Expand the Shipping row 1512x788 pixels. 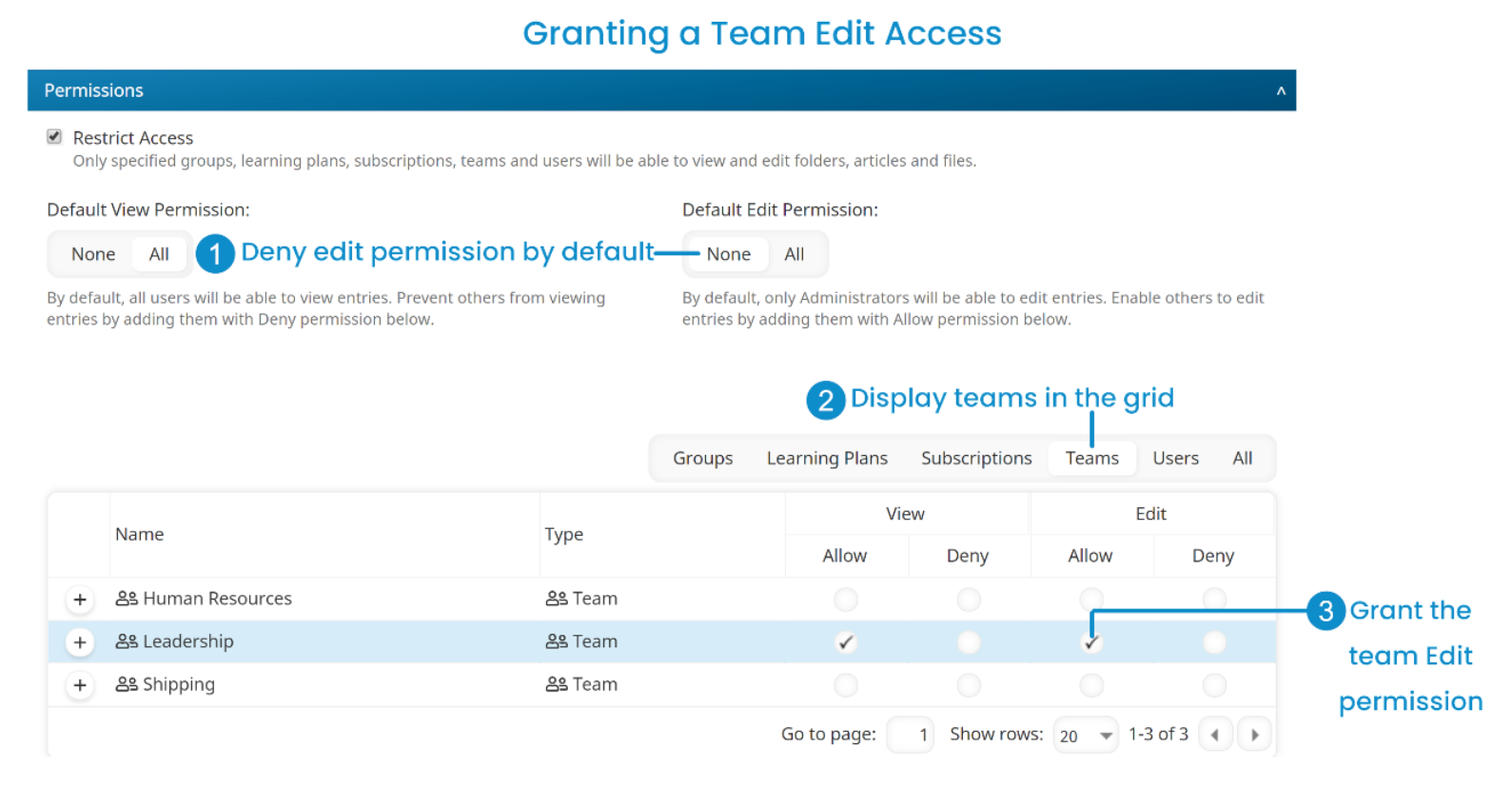(80, 685)
